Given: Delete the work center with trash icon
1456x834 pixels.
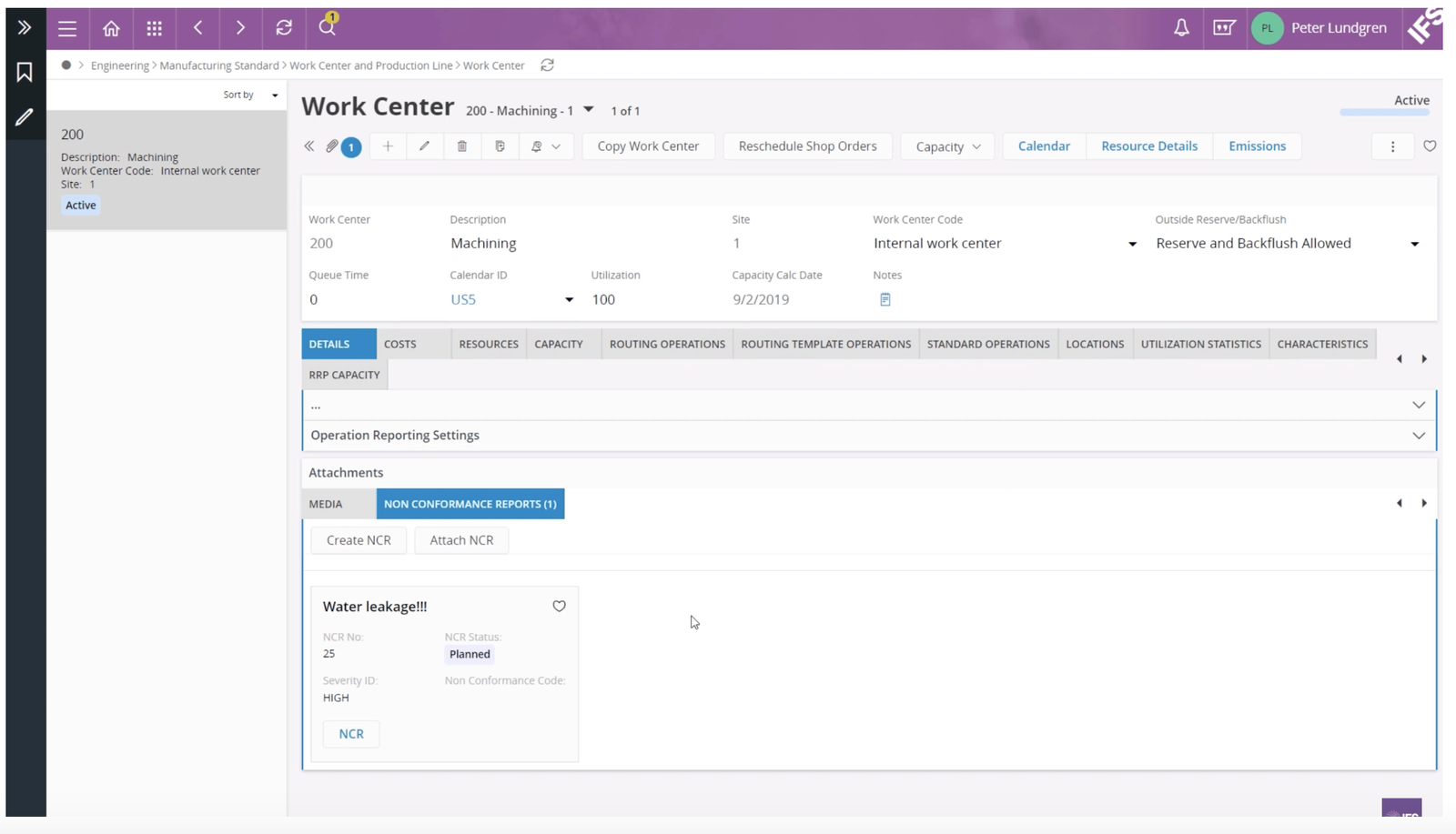Looking at the screenshot, I should coord(462,146).
